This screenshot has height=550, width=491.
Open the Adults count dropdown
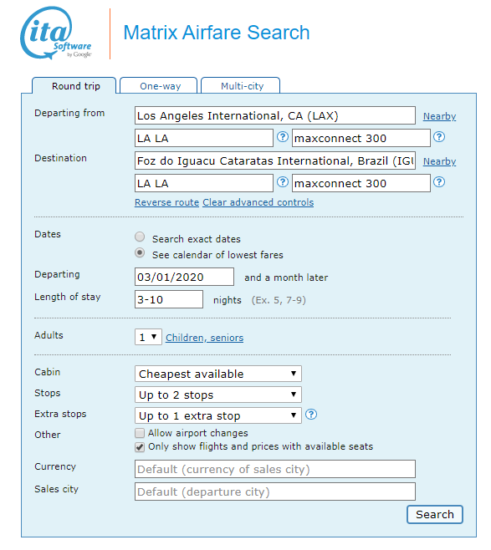tap(148, 337)
